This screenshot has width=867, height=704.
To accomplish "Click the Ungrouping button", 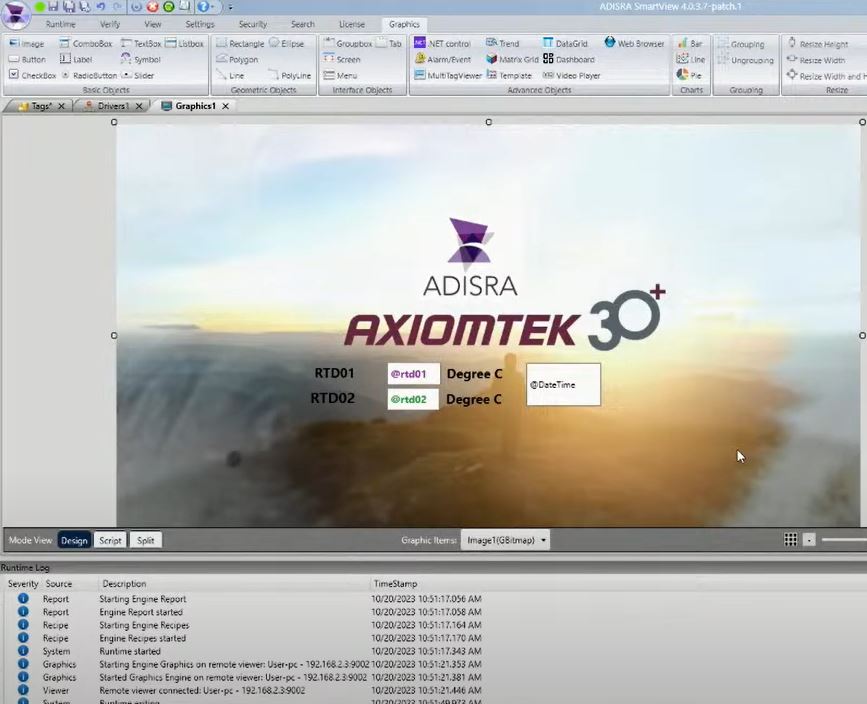I will coord(745,60).
